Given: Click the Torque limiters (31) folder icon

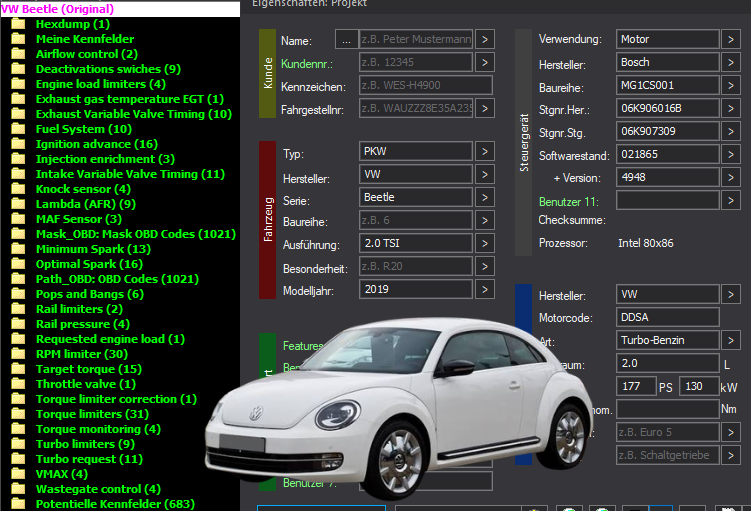Looking at the screenshot, I should coord(18,414).
